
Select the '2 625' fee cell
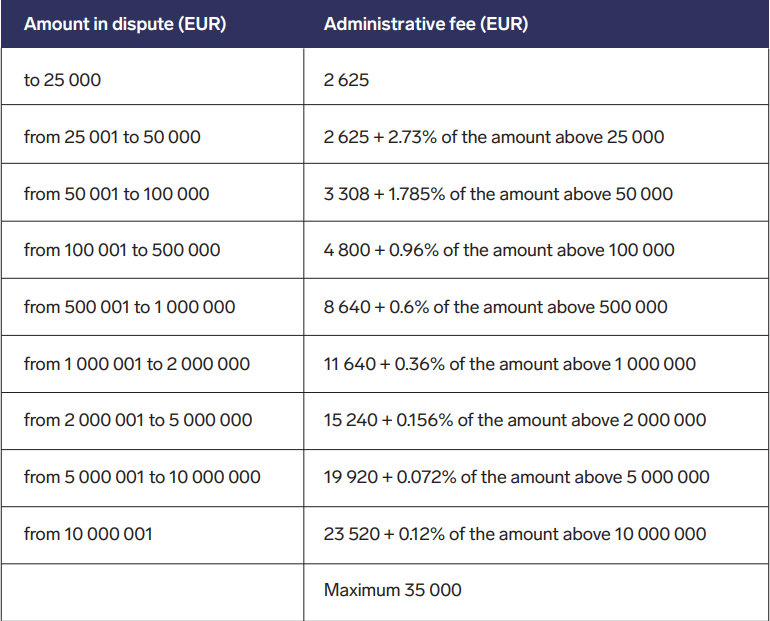coord(536,77)
